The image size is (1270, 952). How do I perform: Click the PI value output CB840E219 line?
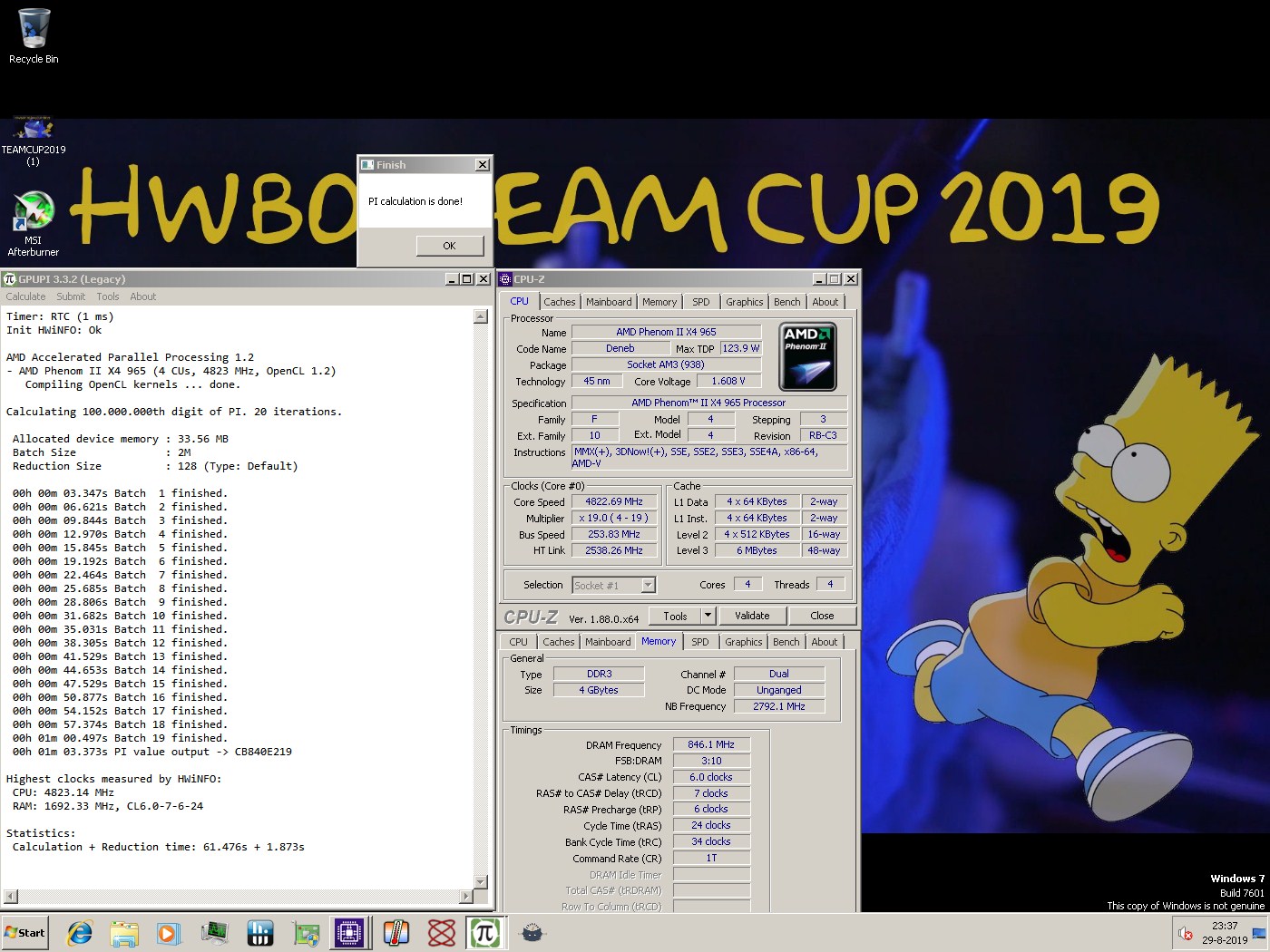click(x=152, y=752)
